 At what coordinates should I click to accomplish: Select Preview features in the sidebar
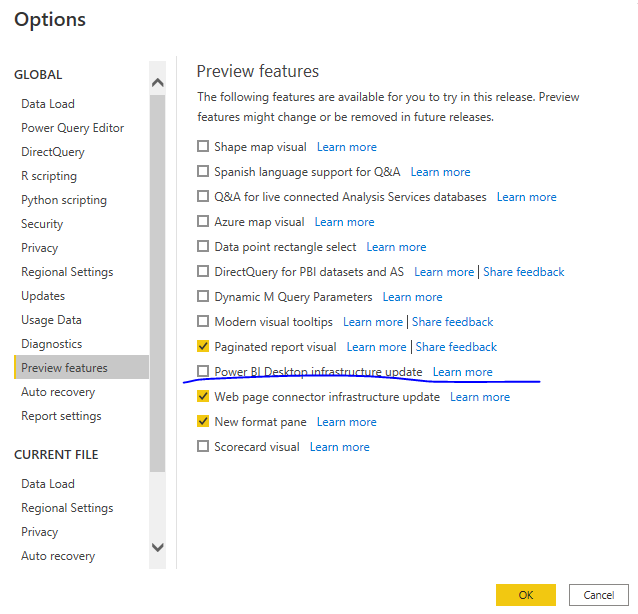[x=81, y=367]
